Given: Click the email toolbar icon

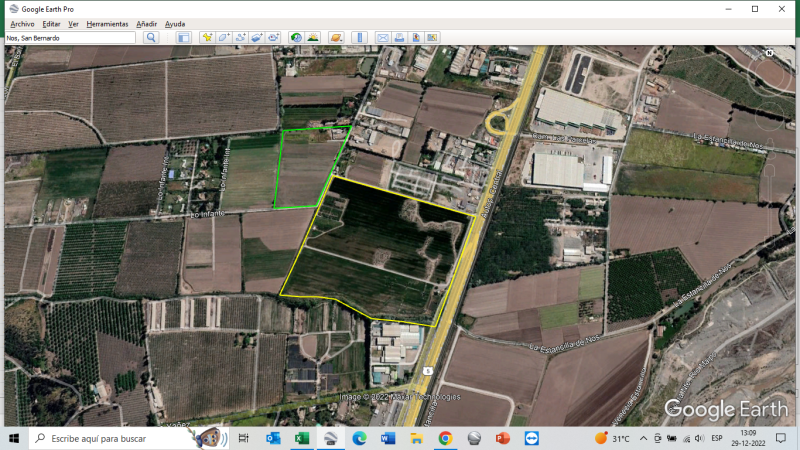Looking at the screenshot, I should pos(382,37).
